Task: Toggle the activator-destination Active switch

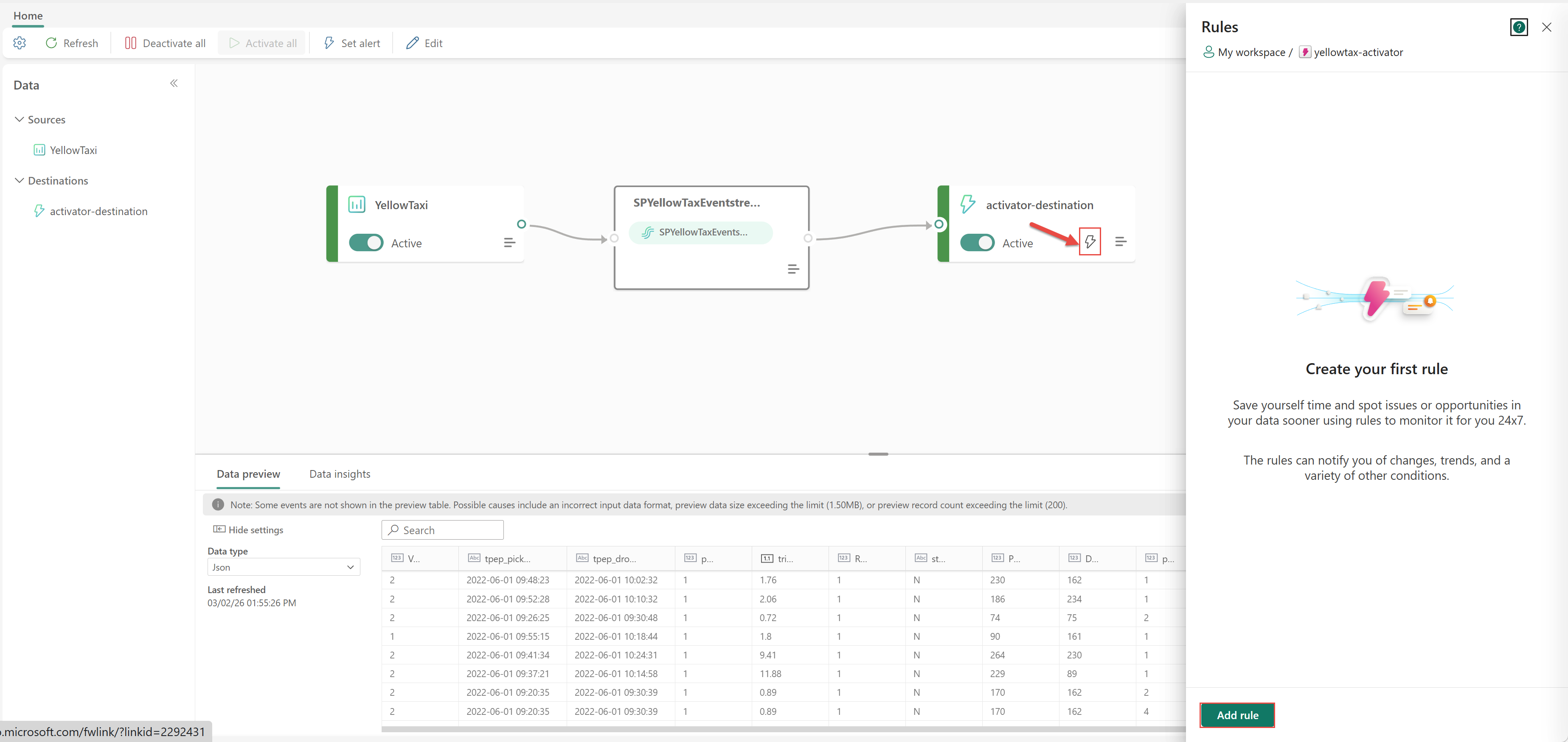Action: click(977, 243)
